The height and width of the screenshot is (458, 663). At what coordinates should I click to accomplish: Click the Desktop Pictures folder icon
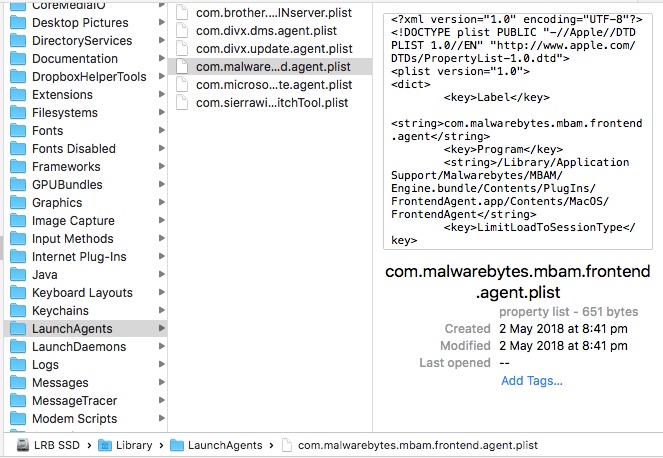[x=18, y=22]
